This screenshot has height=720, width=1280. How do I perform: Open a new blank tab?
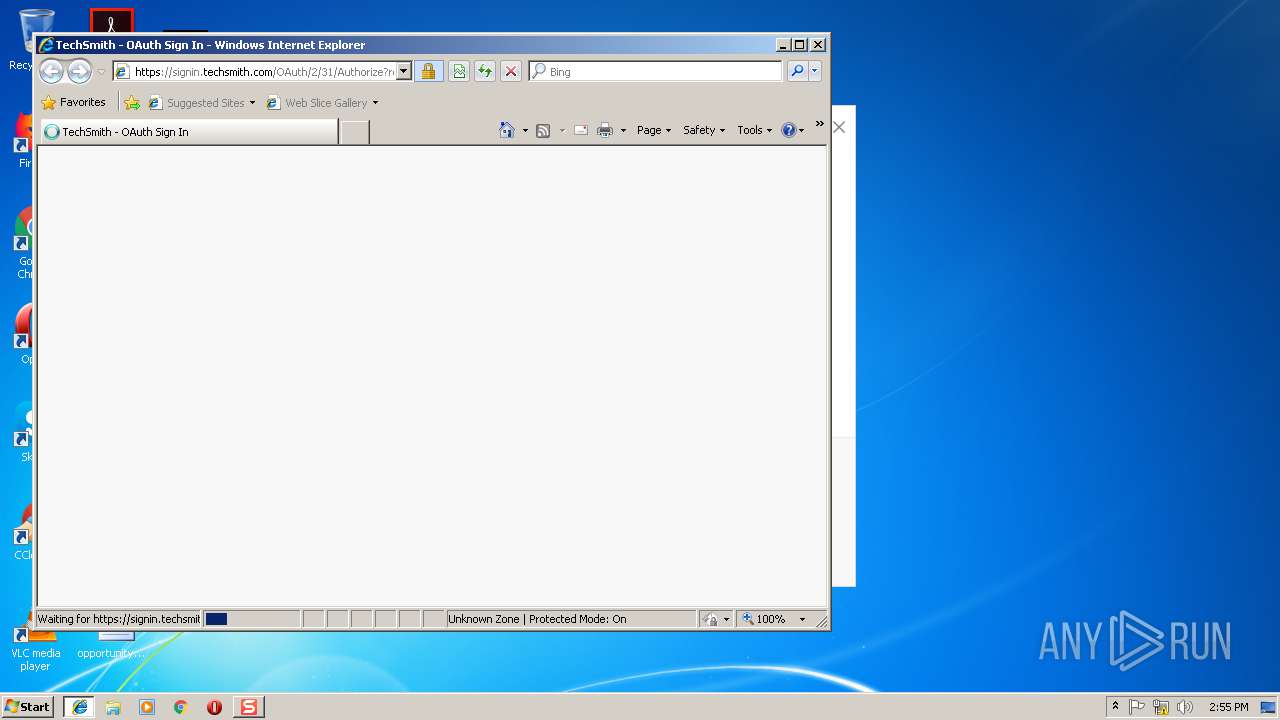(354, 132)
